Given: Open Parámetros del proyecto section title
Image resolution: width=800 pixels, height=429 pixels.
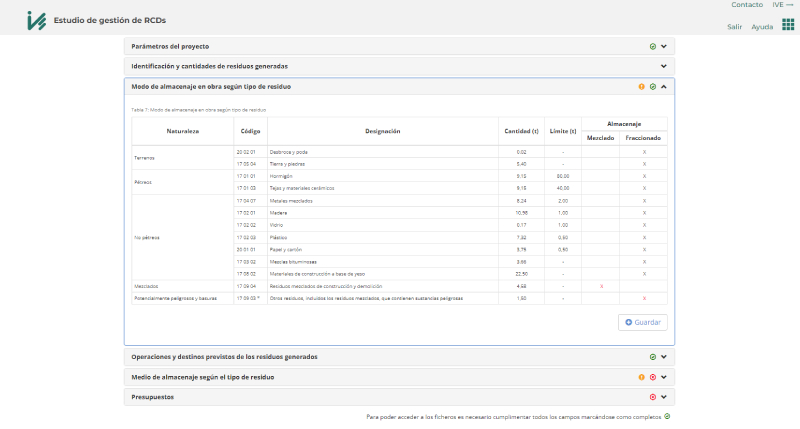Looking at the screenshot, I should pyautogui.click(x=170, y=46).
